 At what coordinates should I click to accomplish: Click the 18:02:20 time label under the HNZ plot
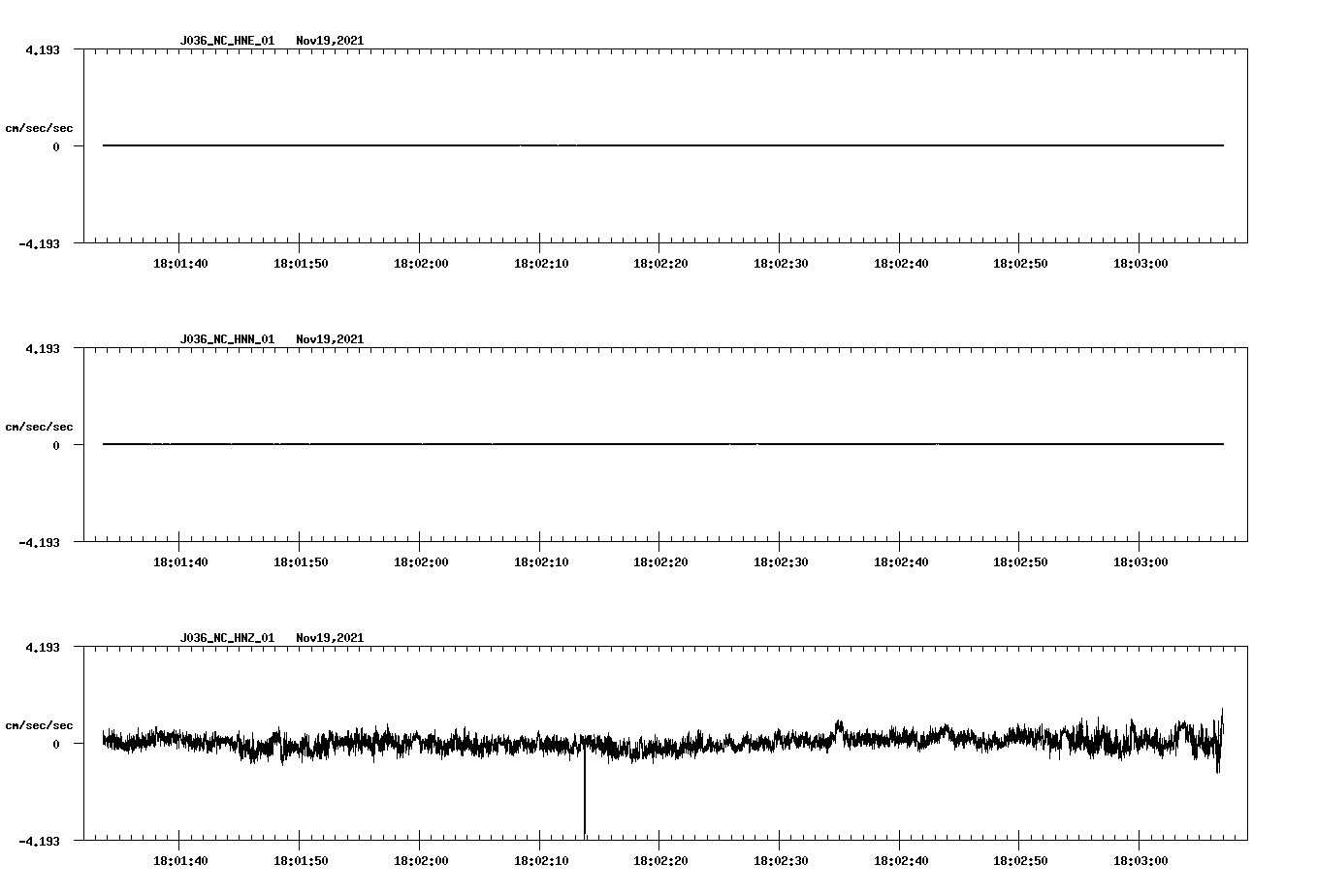(x=660, y=861)
